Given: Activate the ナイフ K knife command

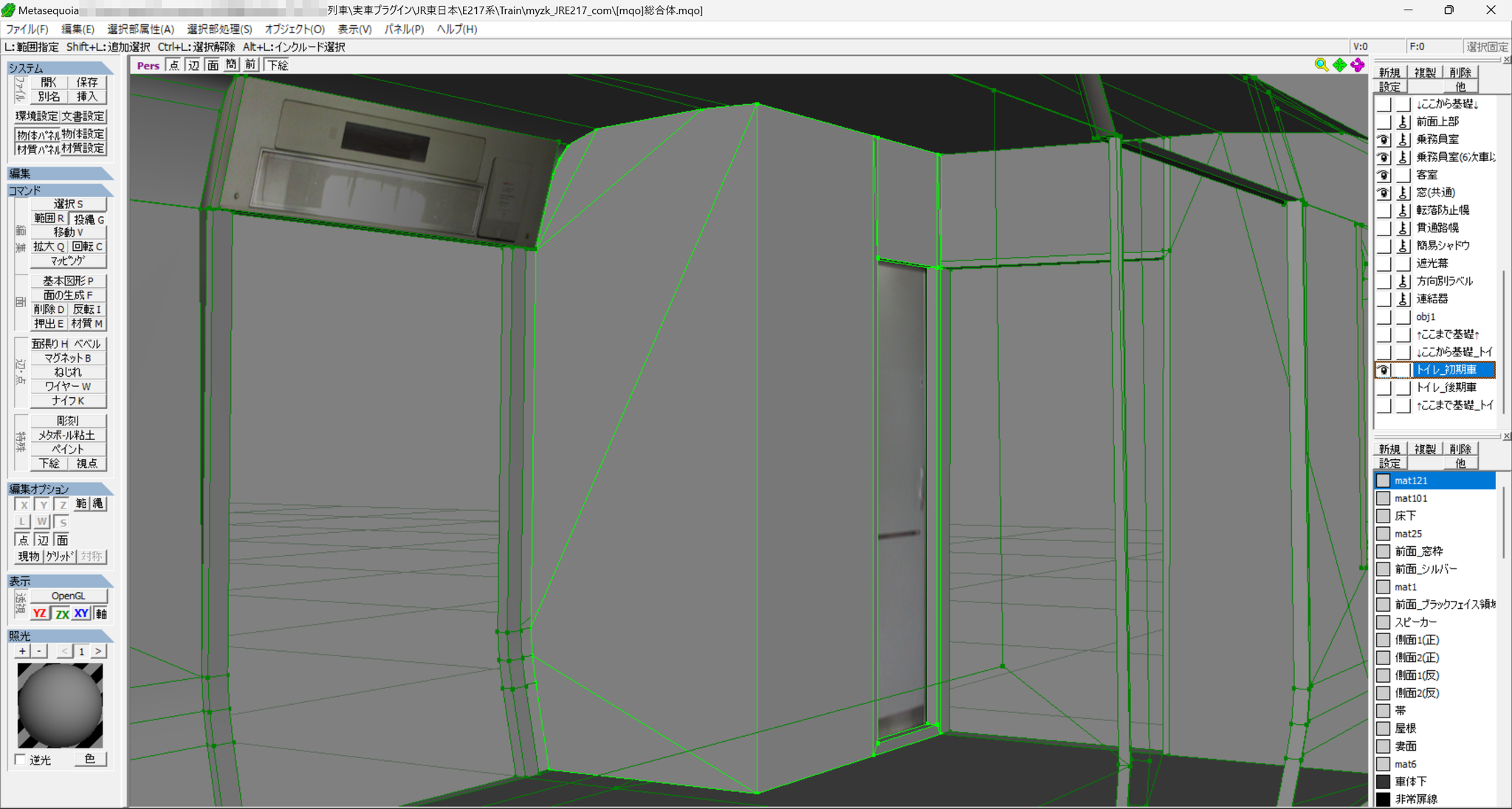Looking at the screenshot, I should click(x=68, y=401).
